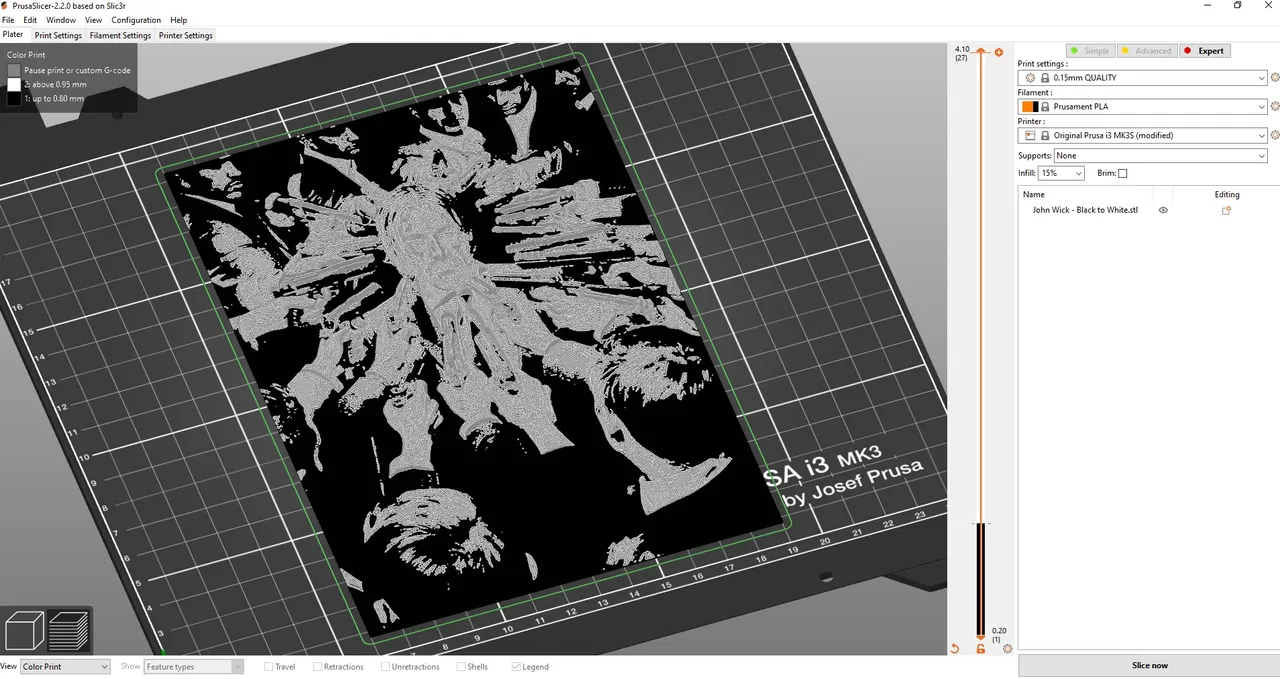Viewport: 1280px width, 679px height.
Task: Maximize the PrusaSlicer window
Action: point(1237,5)
